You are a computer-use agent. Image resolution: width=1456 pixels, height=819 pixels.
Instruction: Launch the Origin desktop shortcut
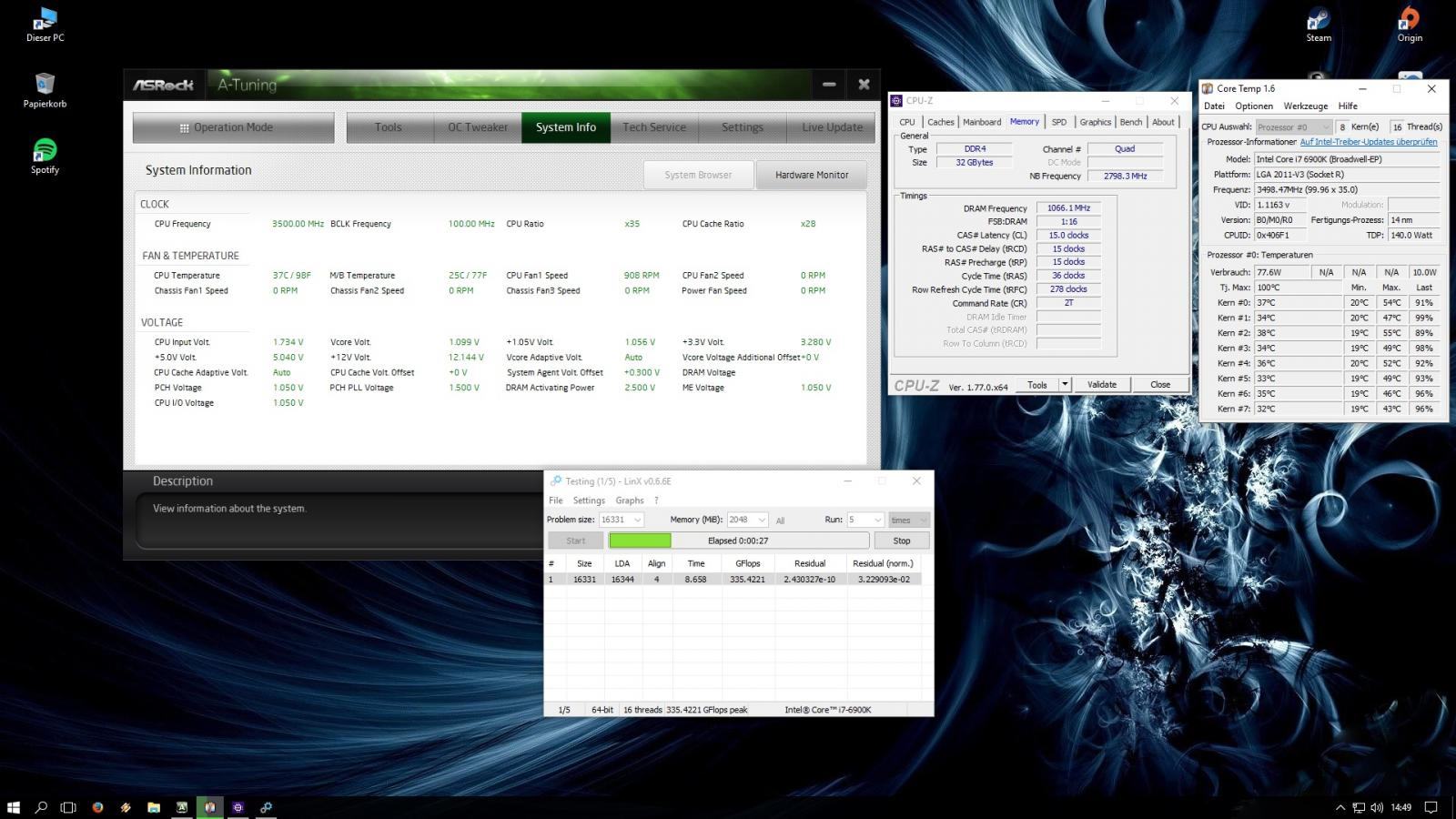pyautogui.click(x=1410, y=25)
